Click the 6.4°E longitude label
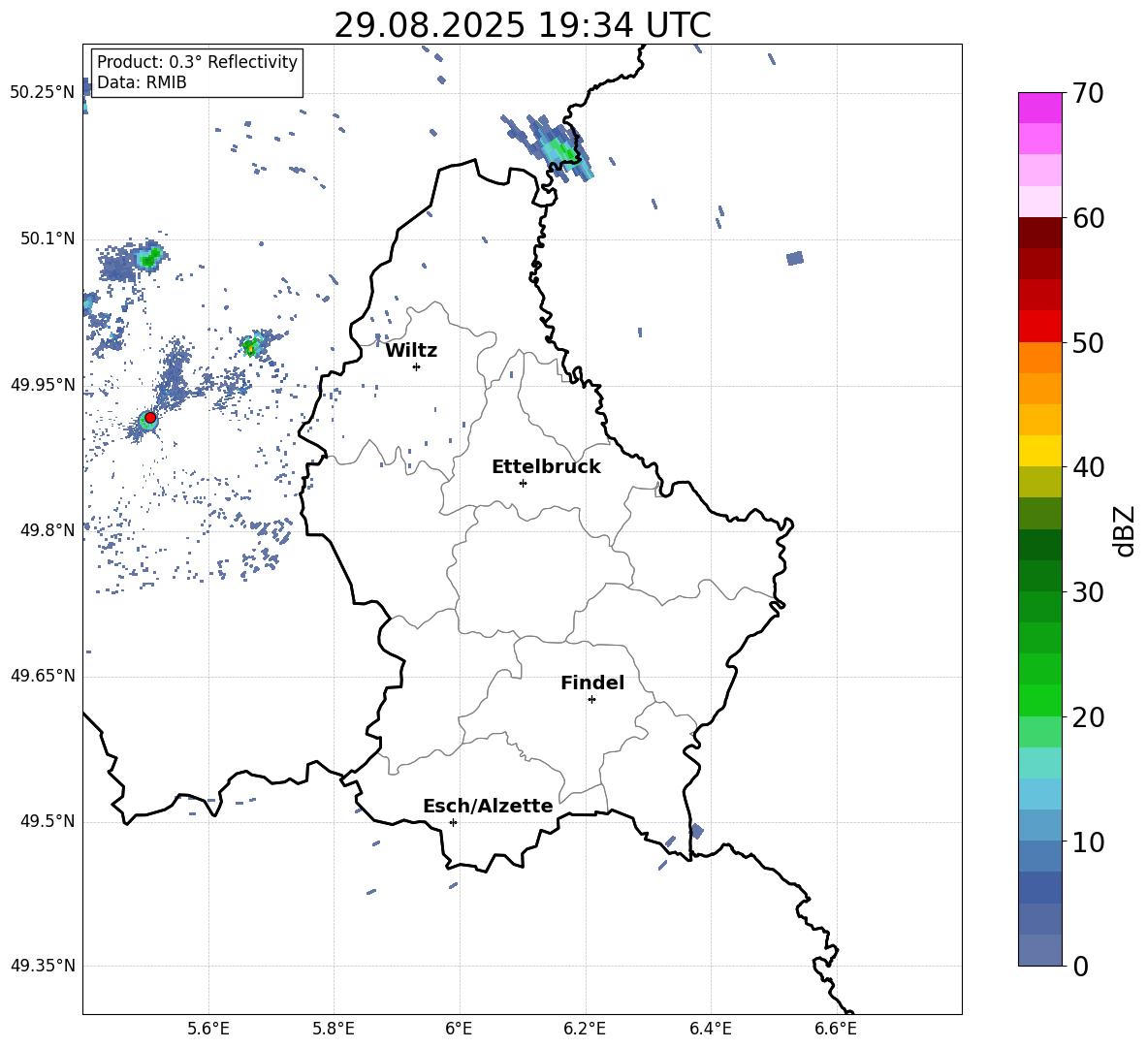This screenshot has height=1048, width=1148. (x=710, y=1030)
